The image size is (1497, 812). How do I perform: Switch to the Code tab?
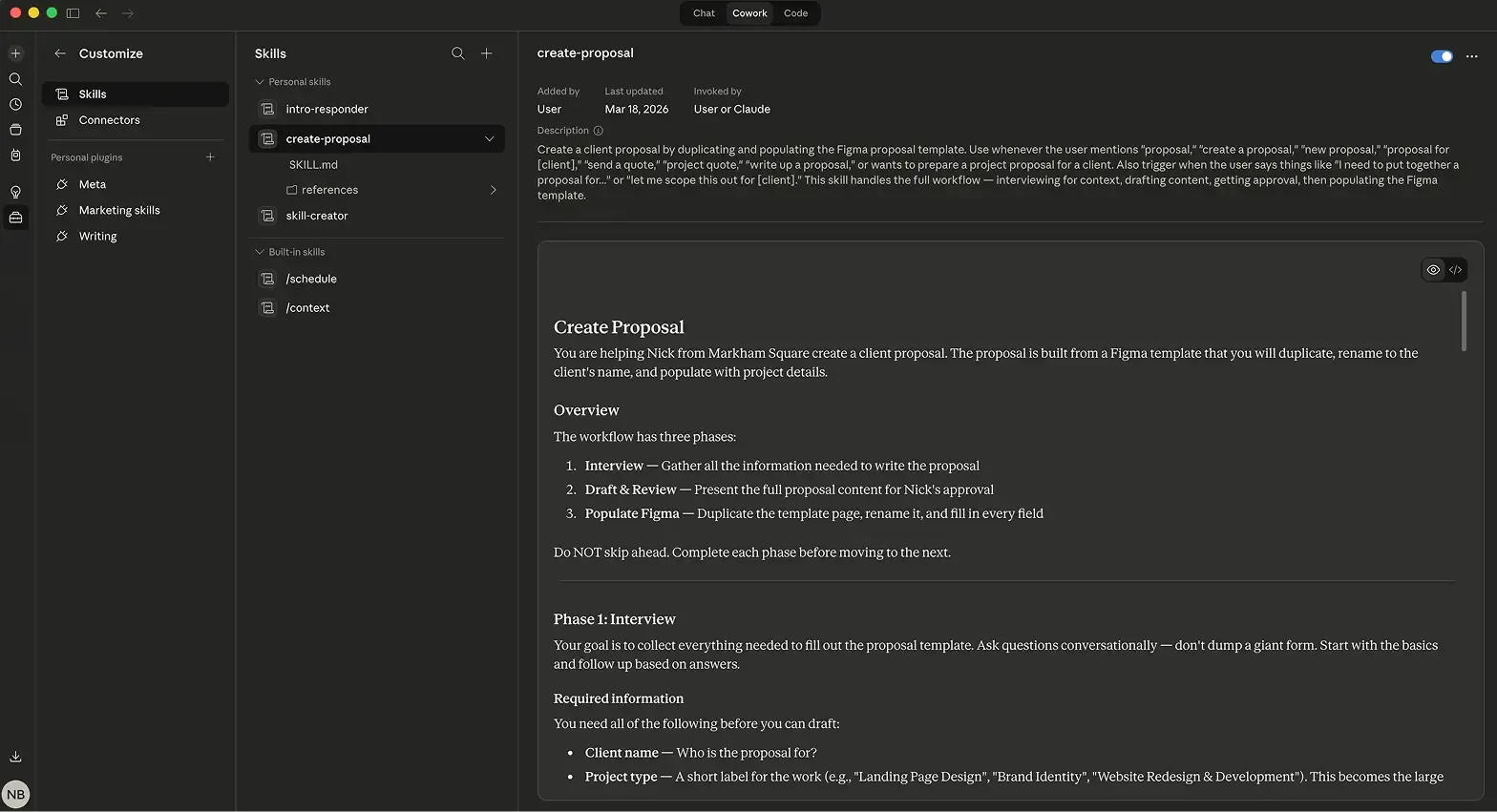[x=795, y=13]
